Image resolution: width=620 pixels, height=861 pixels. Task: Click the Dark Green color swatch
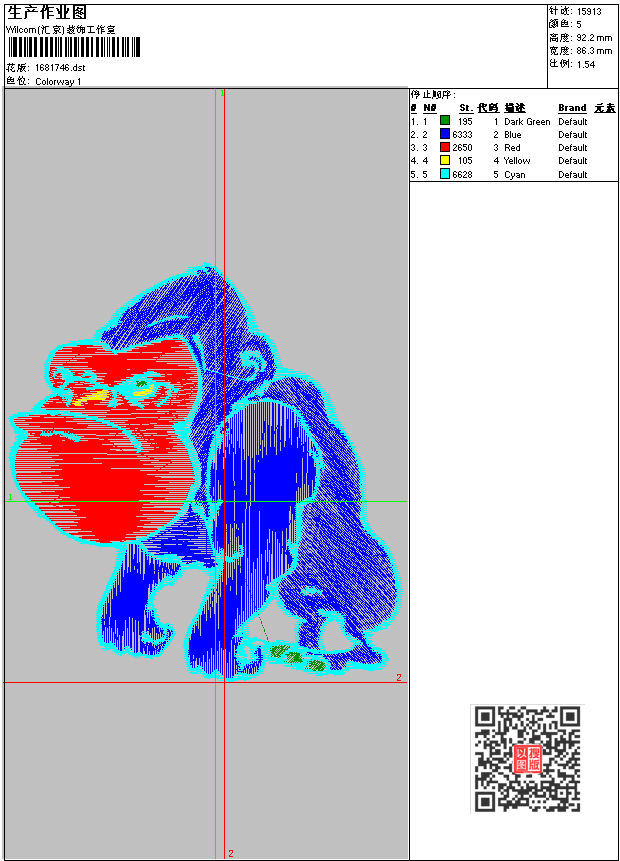pos(445,120)
